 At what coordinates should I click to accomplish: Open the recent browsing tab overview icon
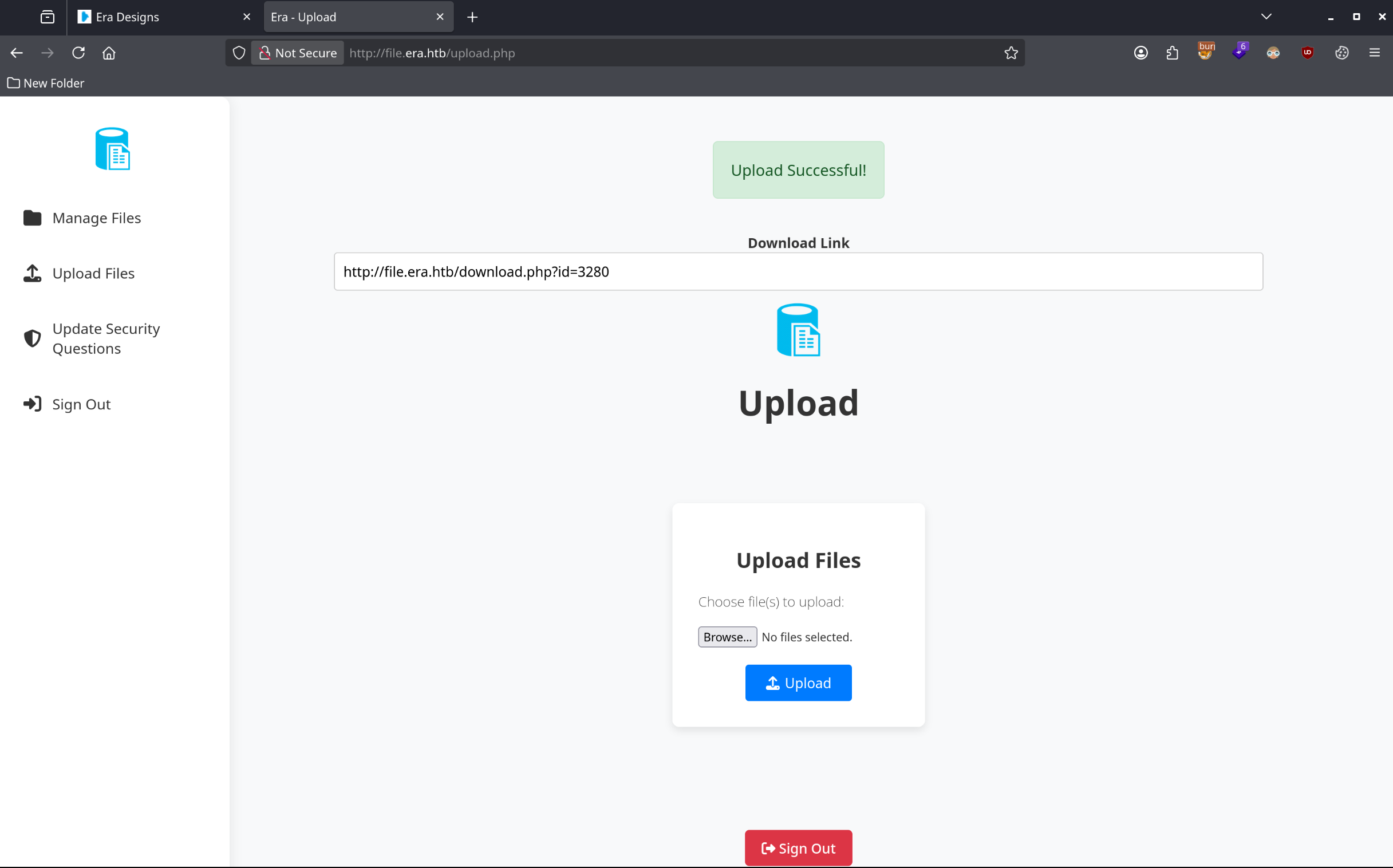(48, 17)
